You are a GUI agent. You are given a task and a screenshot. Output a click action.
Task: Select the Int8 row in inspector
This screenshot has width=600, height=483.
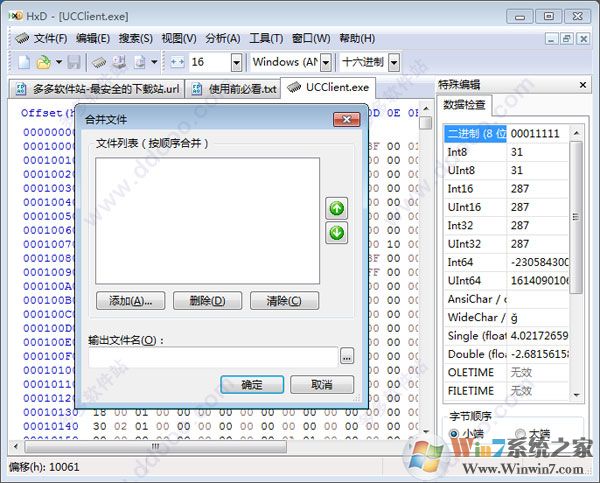[x=506, y=152]
